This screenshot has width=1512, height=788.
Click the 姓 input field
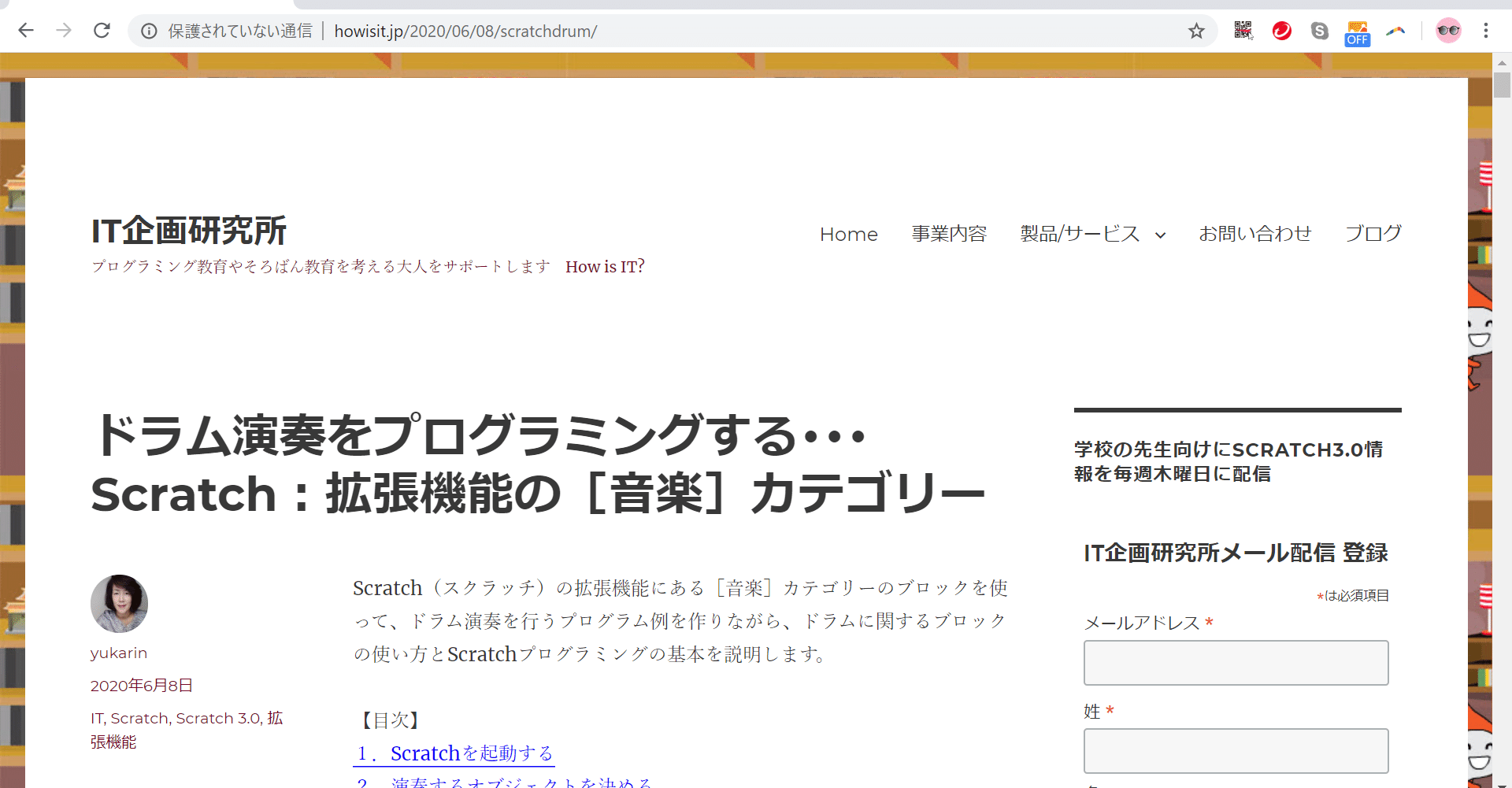click(1236, 751)
